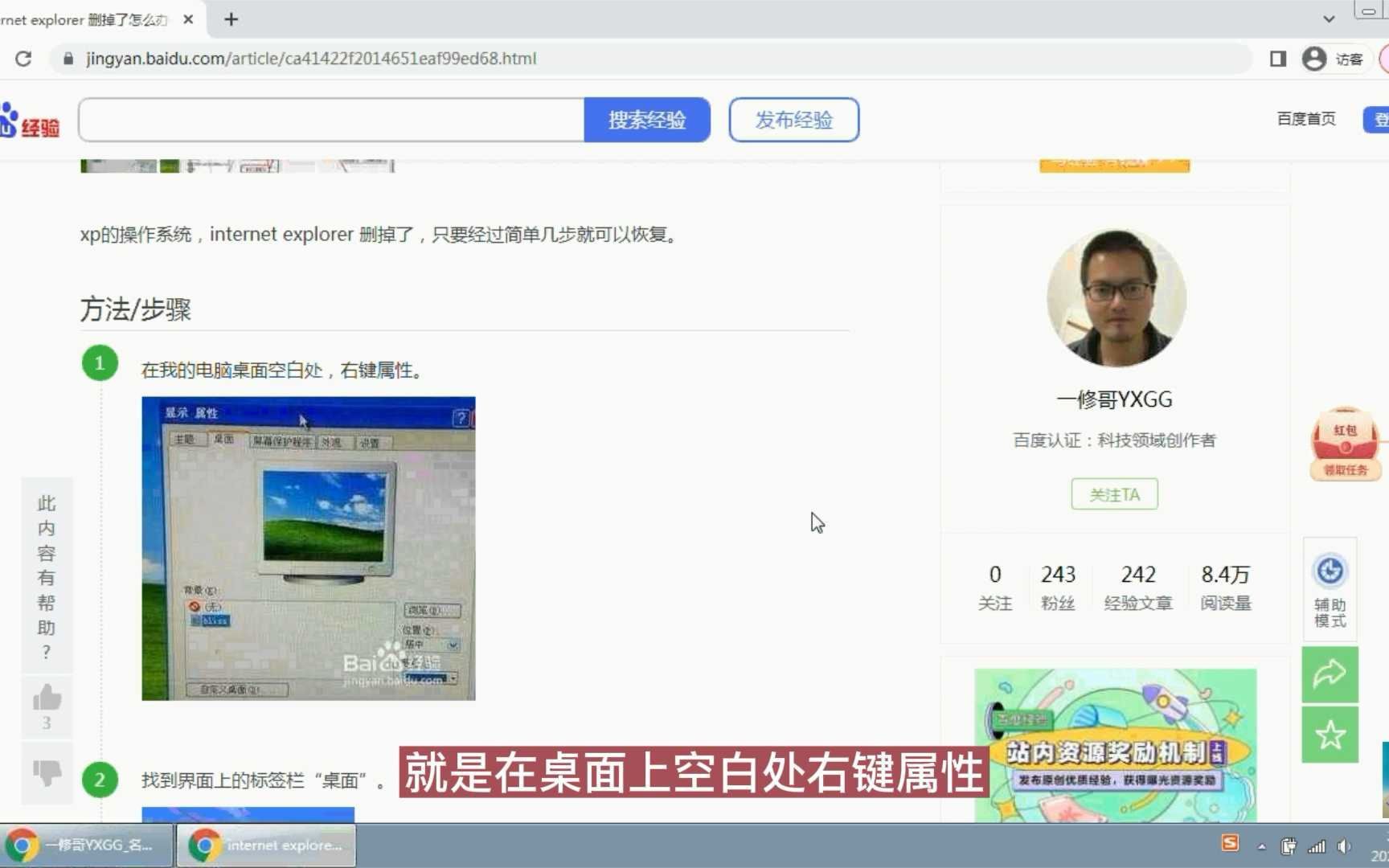Toggle the star favorite button
Screen dimensions: 1389x868
click(1332, 733)
